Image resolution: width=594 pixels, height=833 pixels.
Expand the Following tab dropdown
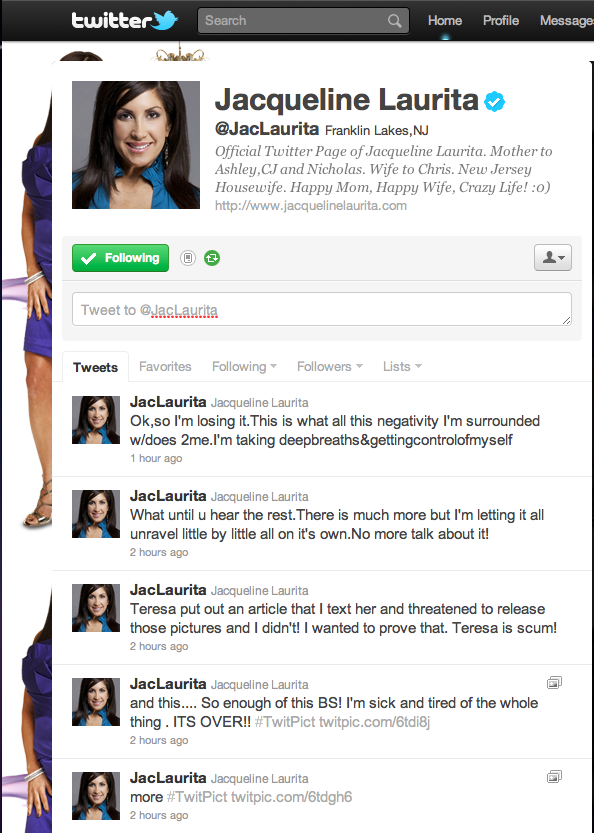[244, 367]
